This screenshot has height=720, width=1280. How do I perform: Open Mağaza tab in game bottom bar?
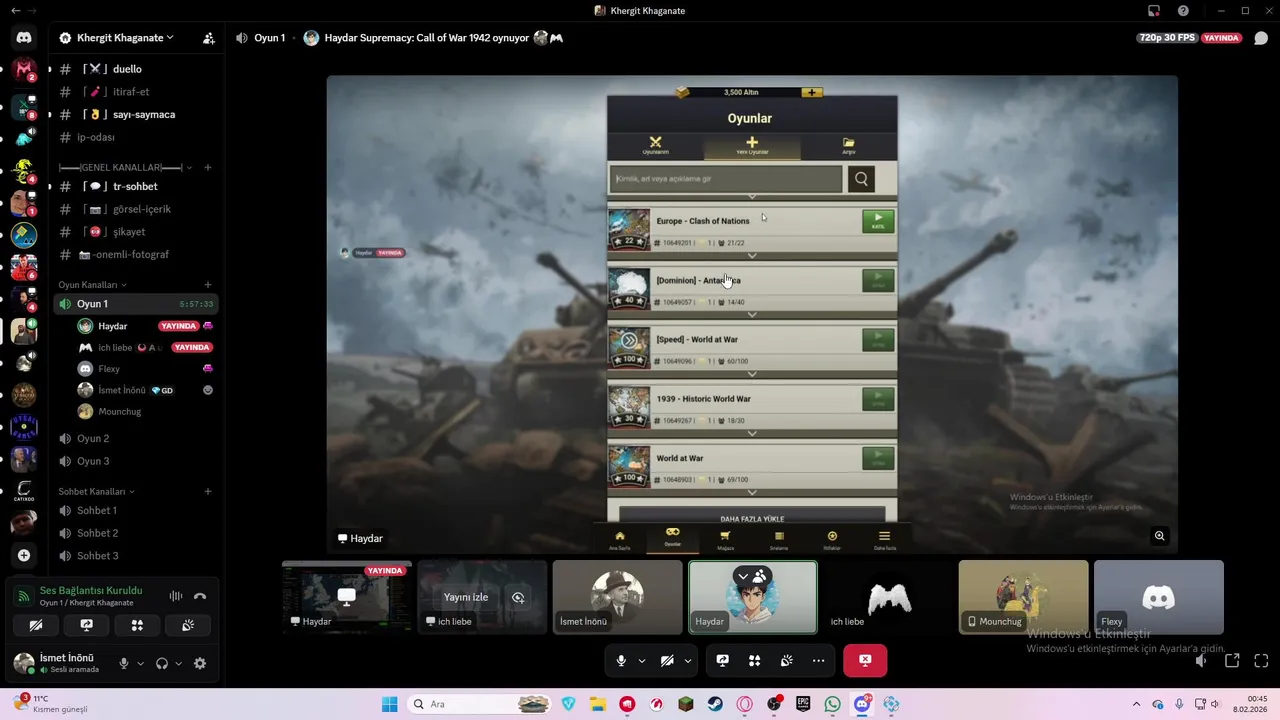point(725,540)
